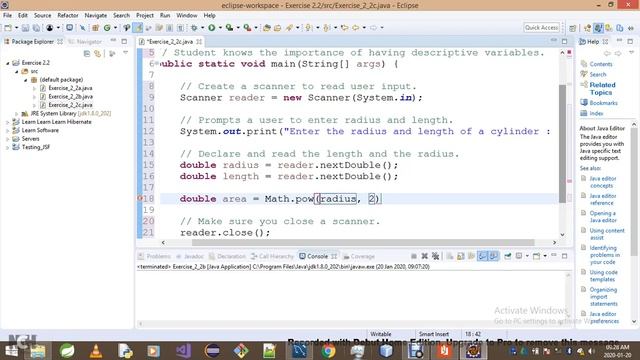Click the error marker on line 18
Image resolution: width=640 pixels, height=360 pixels.
pos(140,198)
